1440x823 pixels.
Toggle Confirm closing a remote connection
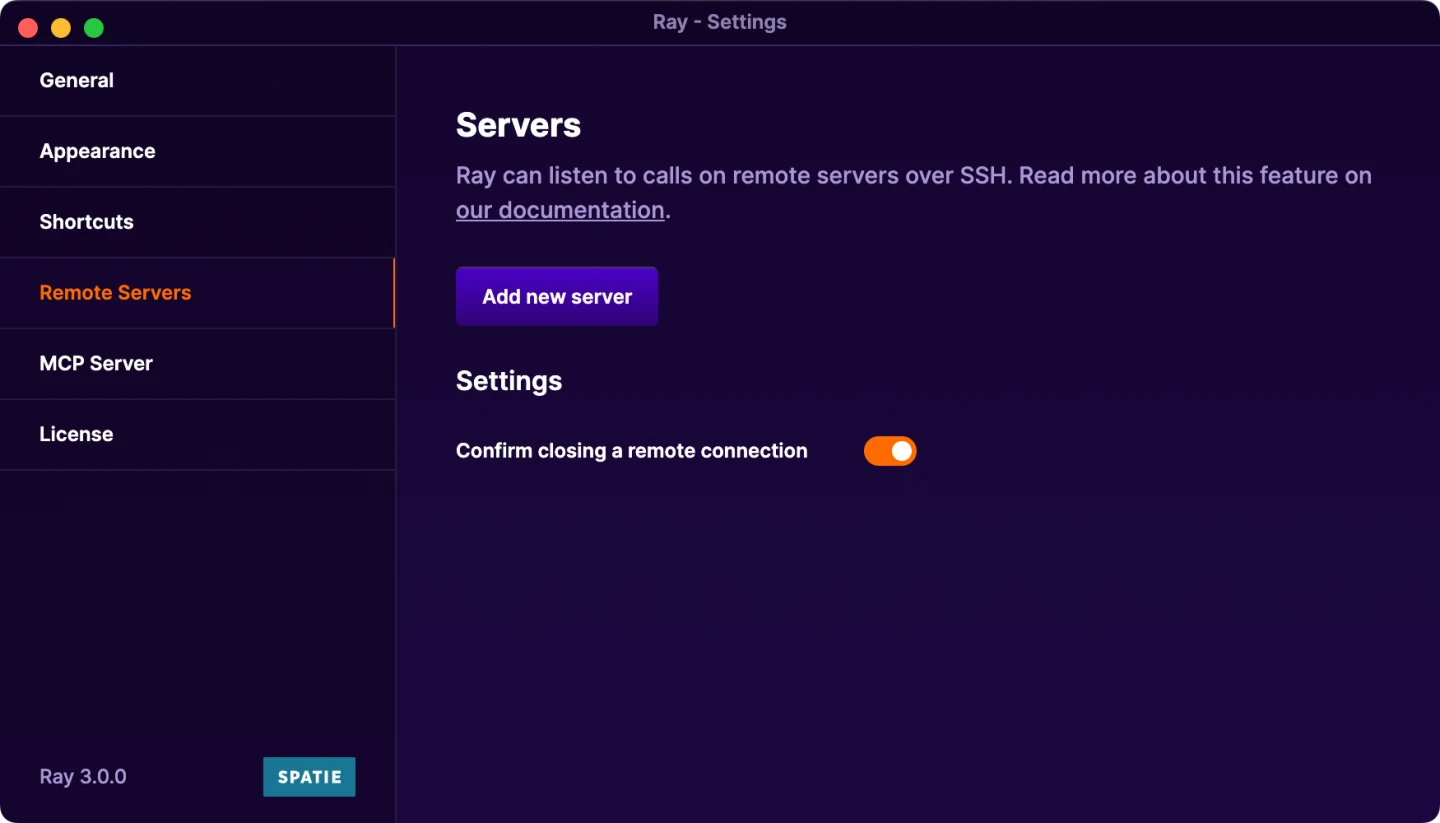click(890, 451)
